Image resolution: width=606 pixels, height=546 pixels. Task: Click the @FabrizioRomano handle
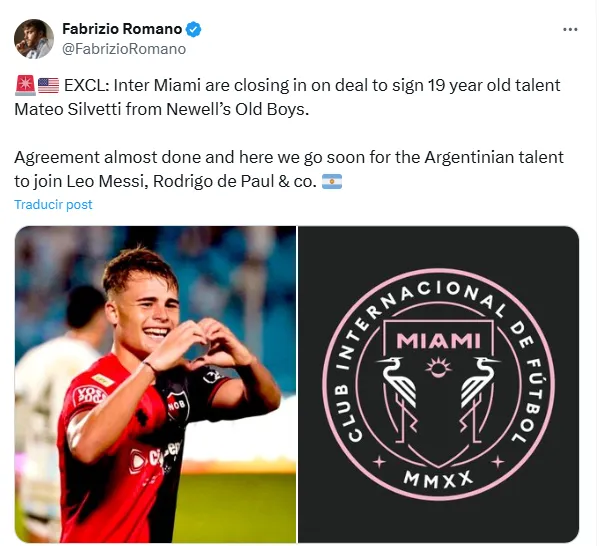click(124, 48)
